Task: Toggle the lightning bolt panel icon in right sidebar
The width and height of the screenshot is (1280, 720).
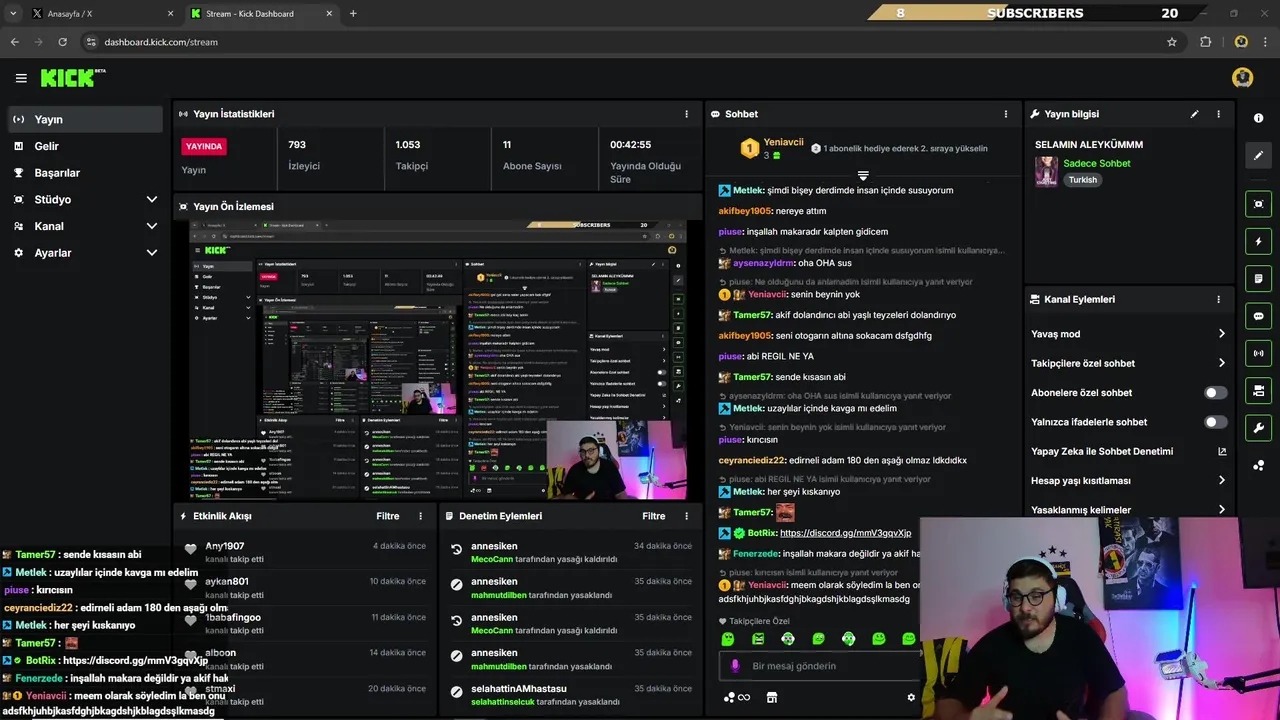Action: pos(1258,241)
